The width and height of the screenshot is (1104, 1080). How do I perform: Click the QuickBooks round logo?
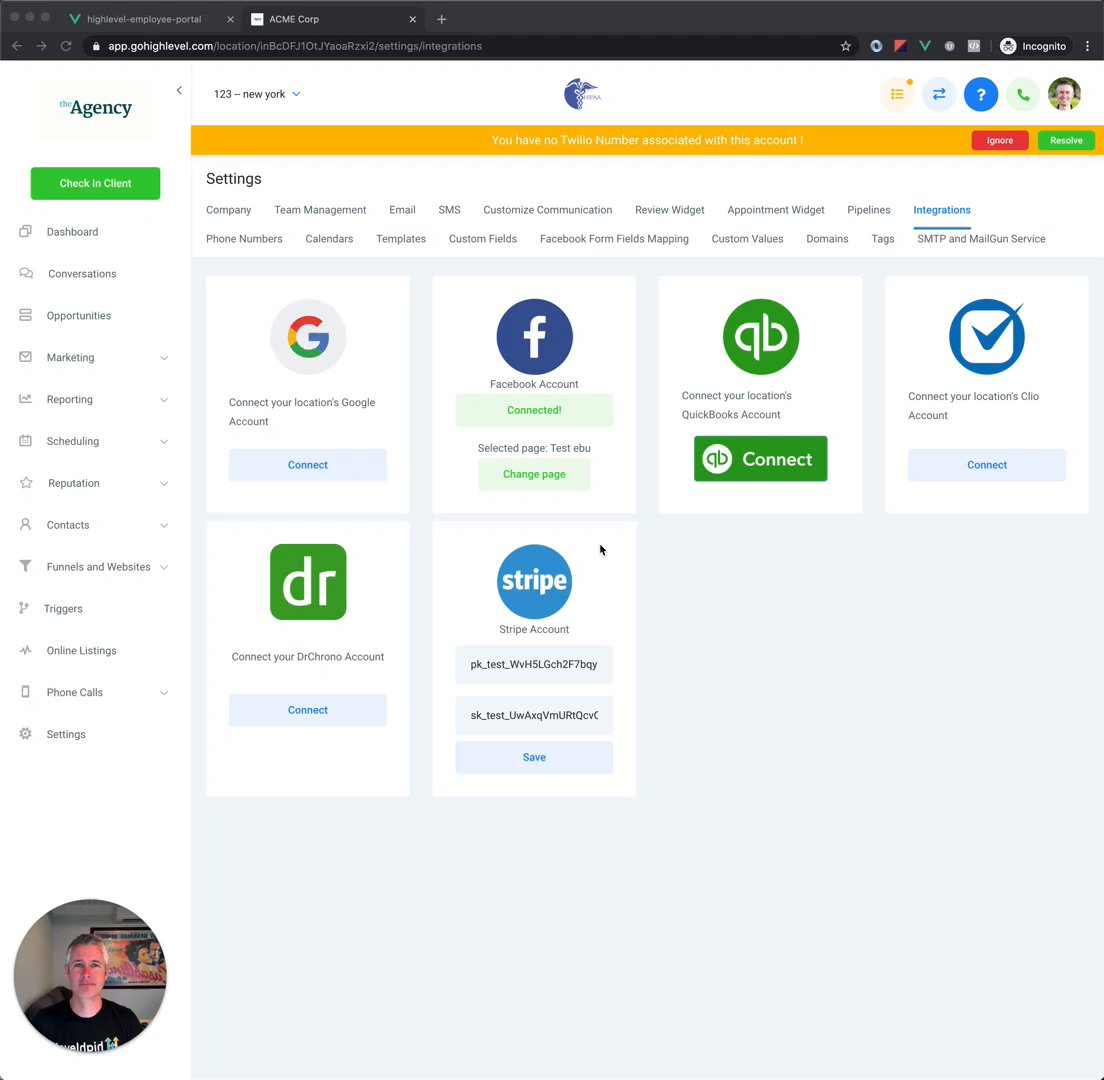761,337
